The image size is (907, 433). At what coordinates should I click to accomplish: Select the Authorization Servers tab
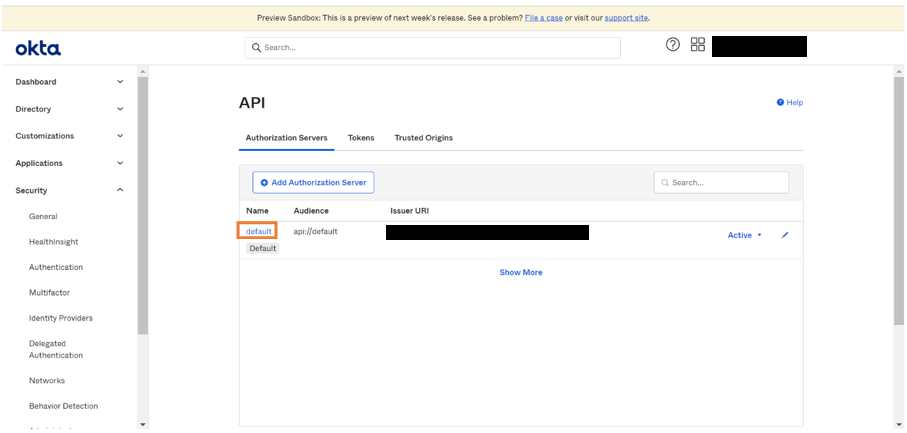click(286, 138)
